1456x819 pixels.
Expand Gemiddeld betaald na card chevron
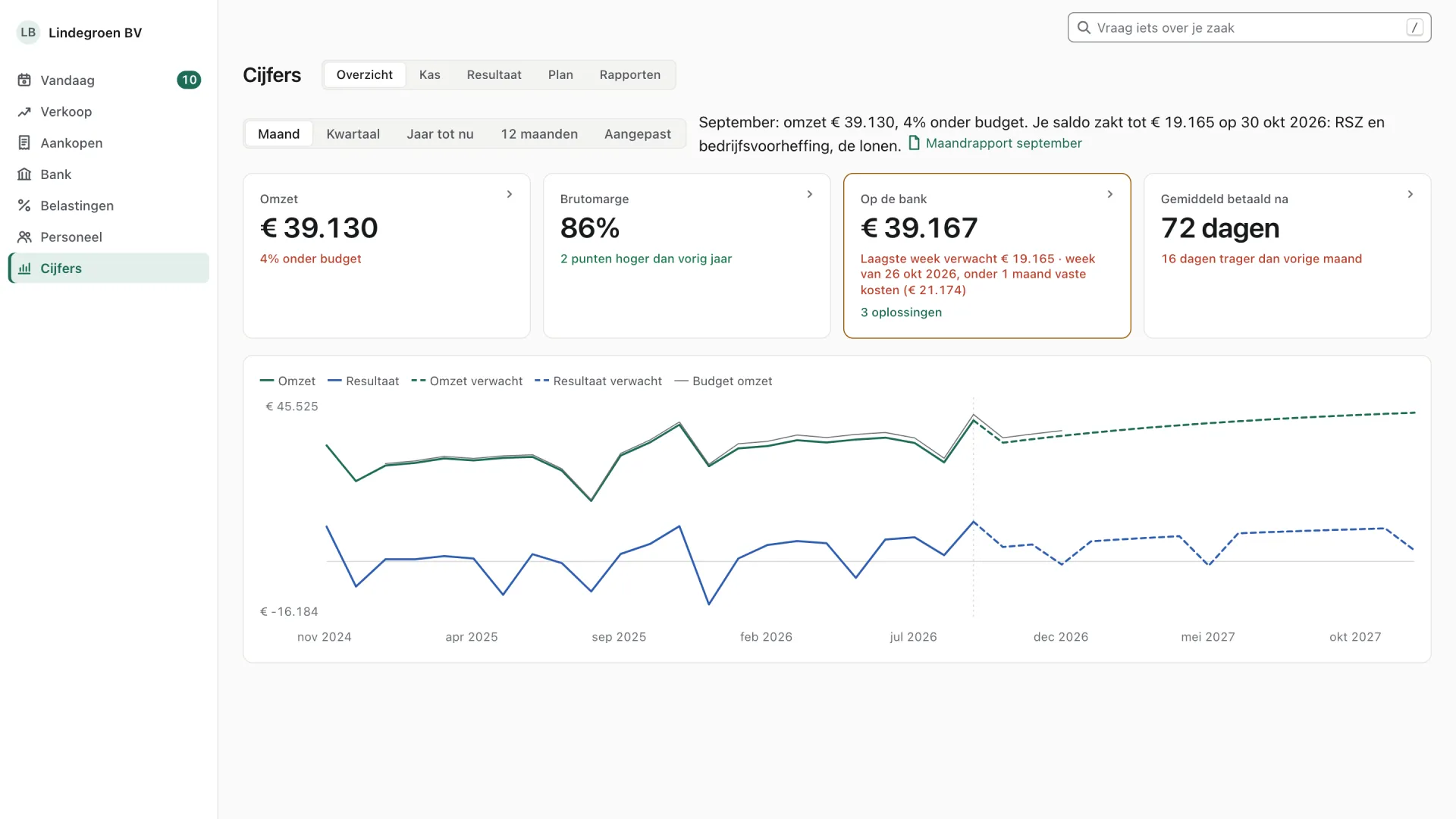[1410, 195]
